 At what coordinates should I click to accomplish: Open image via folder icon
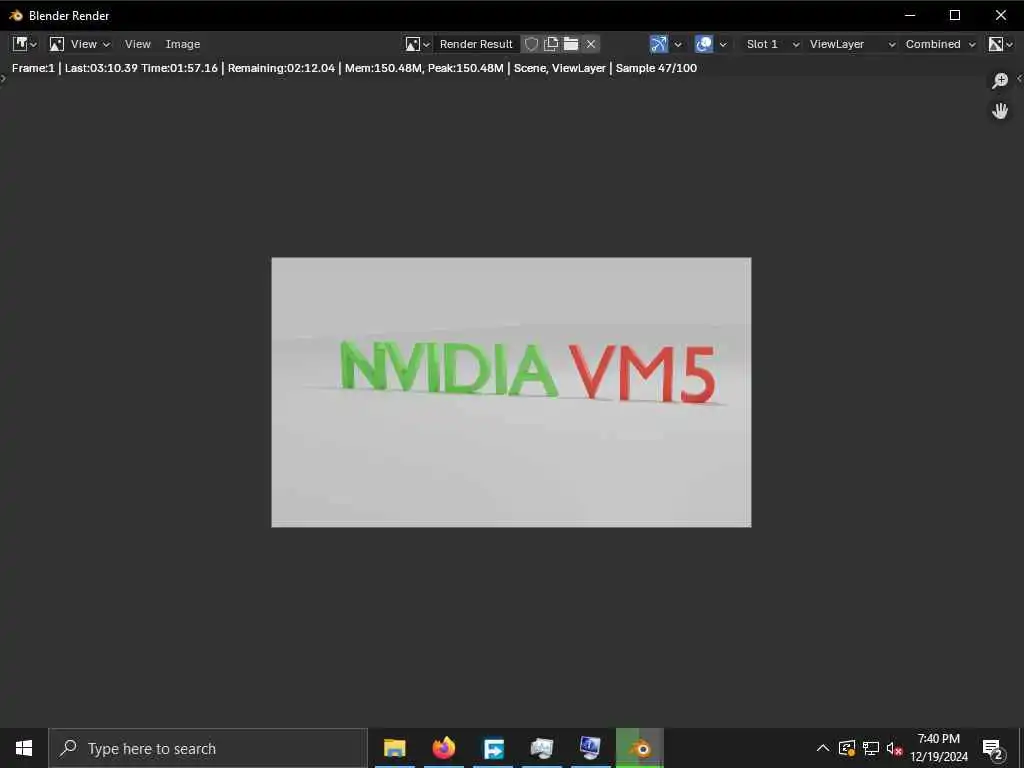point(571,44)
